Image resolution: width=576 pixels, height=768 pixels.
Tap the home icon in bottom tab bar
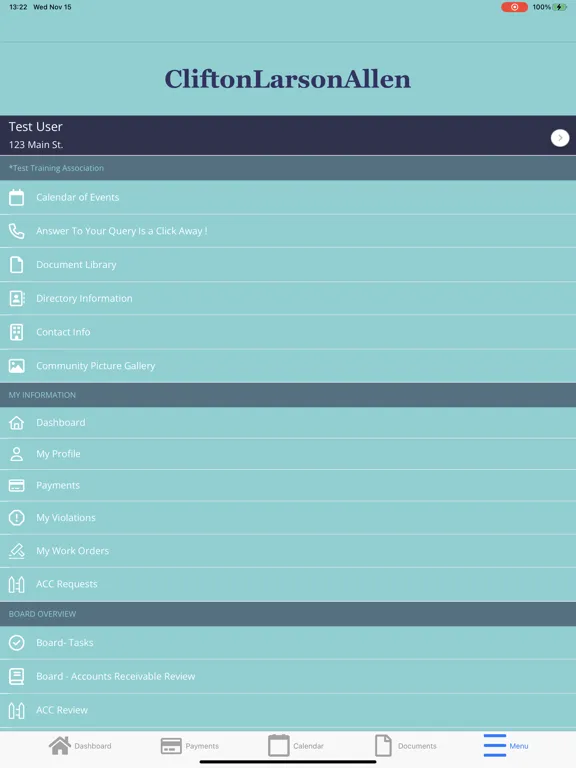click(x=60, y=745)
